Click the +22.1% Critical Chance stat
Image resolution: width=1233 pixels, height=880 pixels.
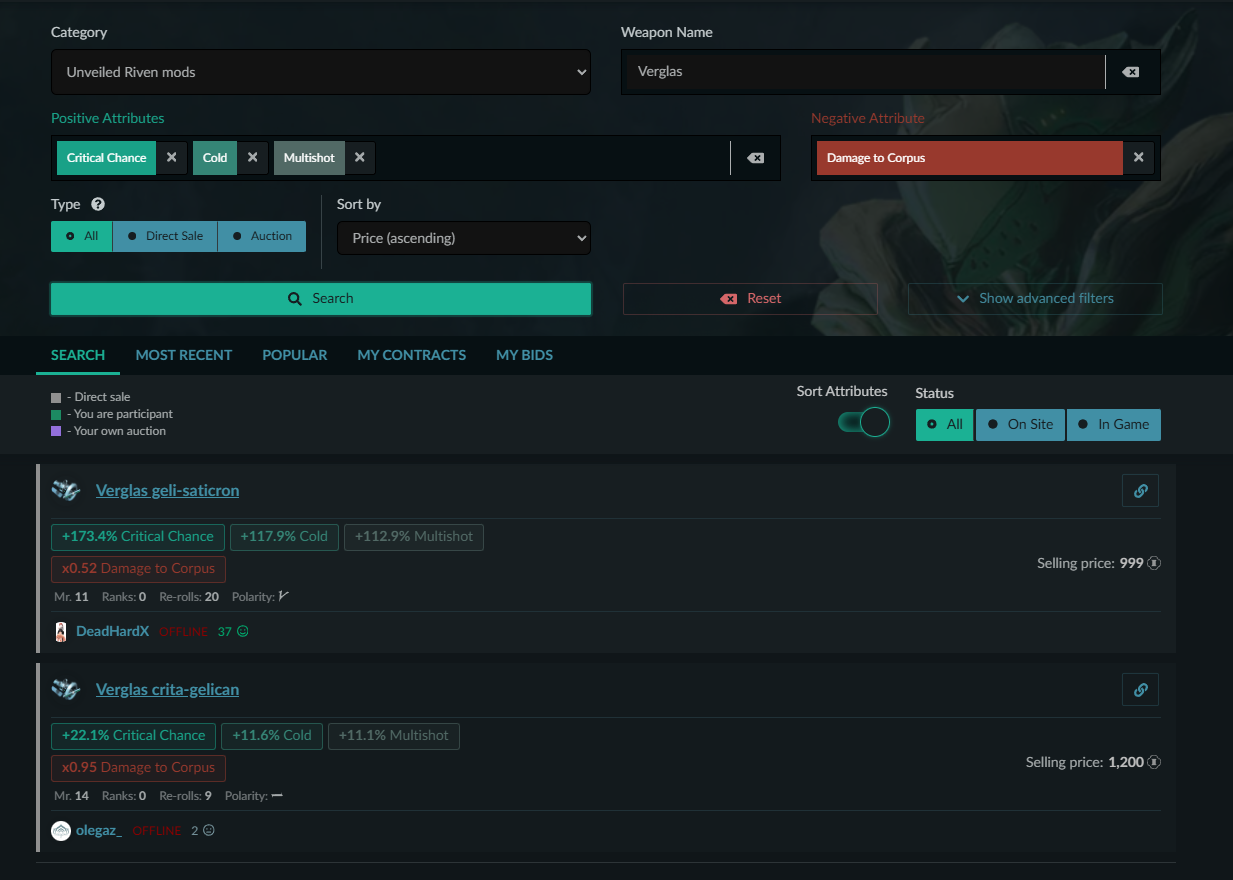click(x=133, y=736)
